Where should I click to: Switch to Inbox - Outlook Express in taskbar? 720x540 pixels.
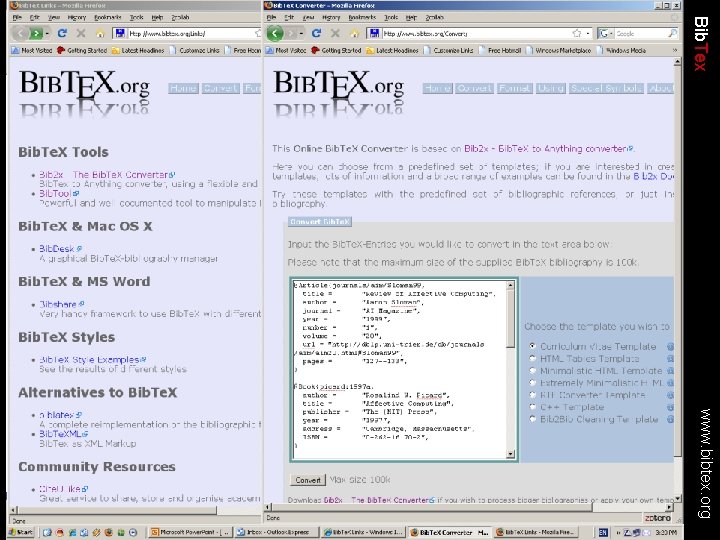tap(277, 532)
